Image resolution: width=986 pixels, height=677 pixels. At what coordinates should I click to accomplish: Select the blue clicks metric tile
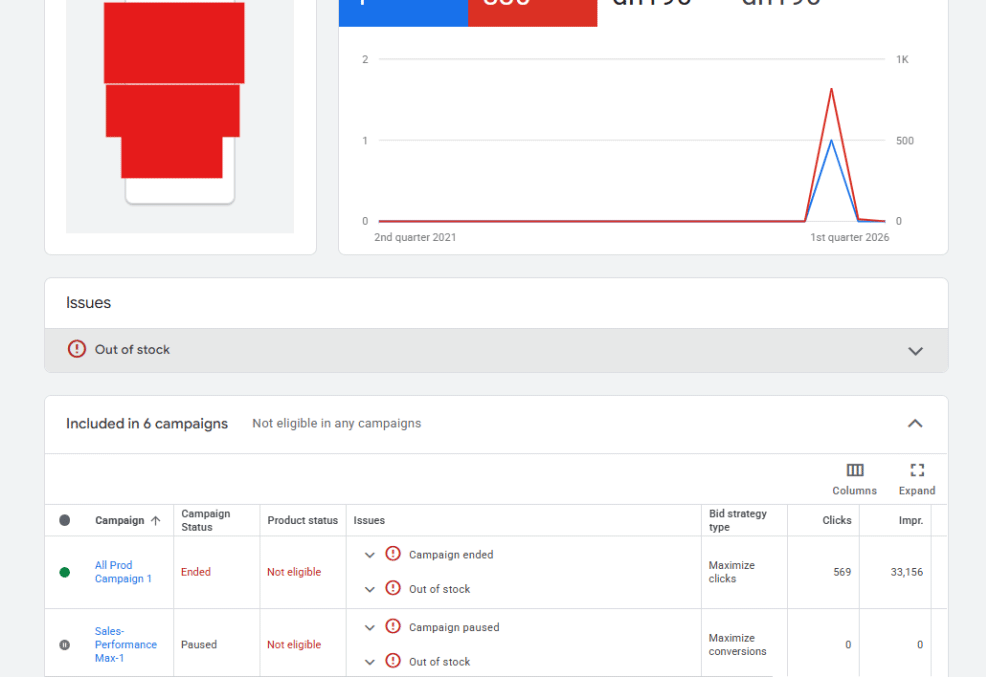coord(403,10)
